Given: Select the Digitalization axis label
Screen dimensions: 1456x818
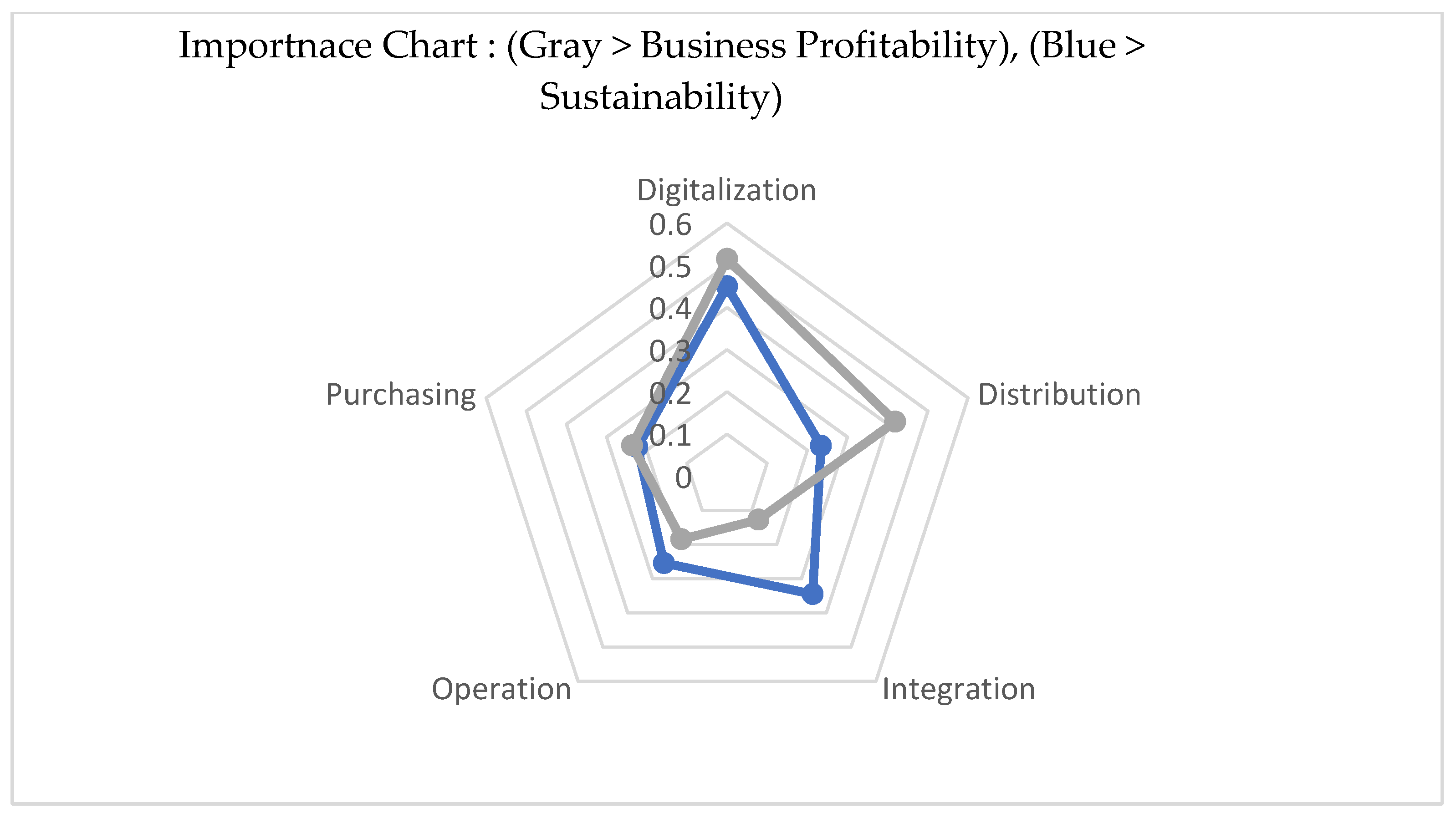Looking at the screenshot, I should pos(726,190).
